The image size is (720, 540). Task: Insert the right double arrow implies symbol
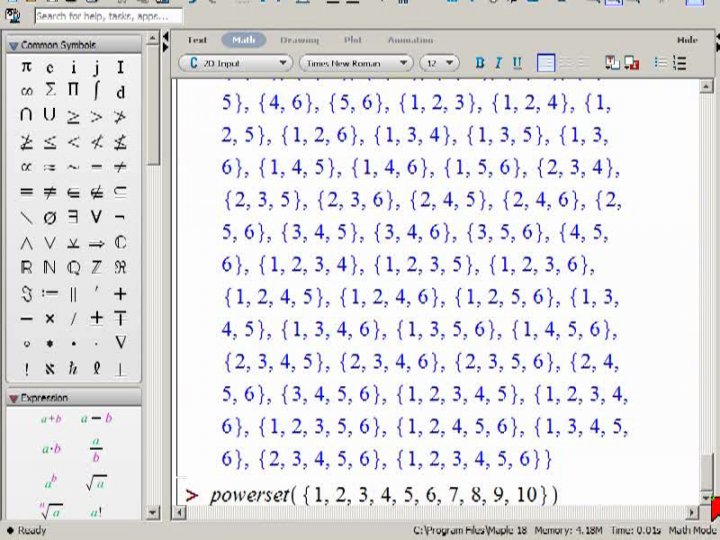point(96,243)
